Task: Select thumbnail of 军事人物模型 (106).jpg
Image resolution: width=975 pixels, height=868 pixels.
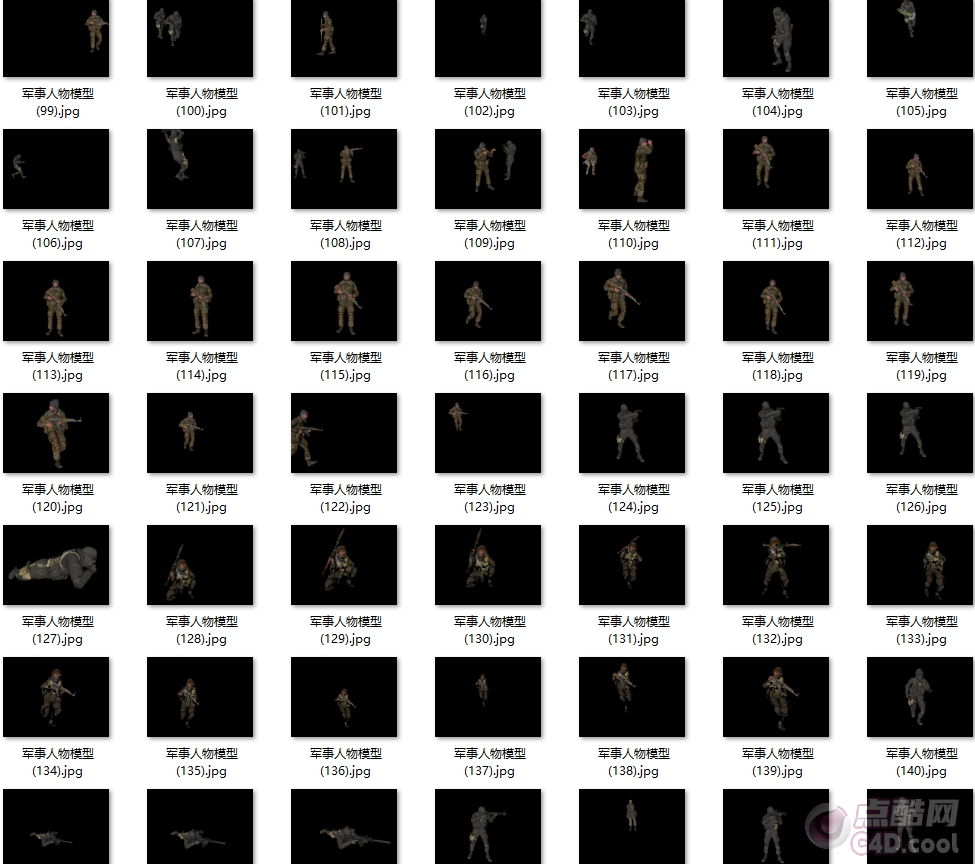Action: point(56,169)
